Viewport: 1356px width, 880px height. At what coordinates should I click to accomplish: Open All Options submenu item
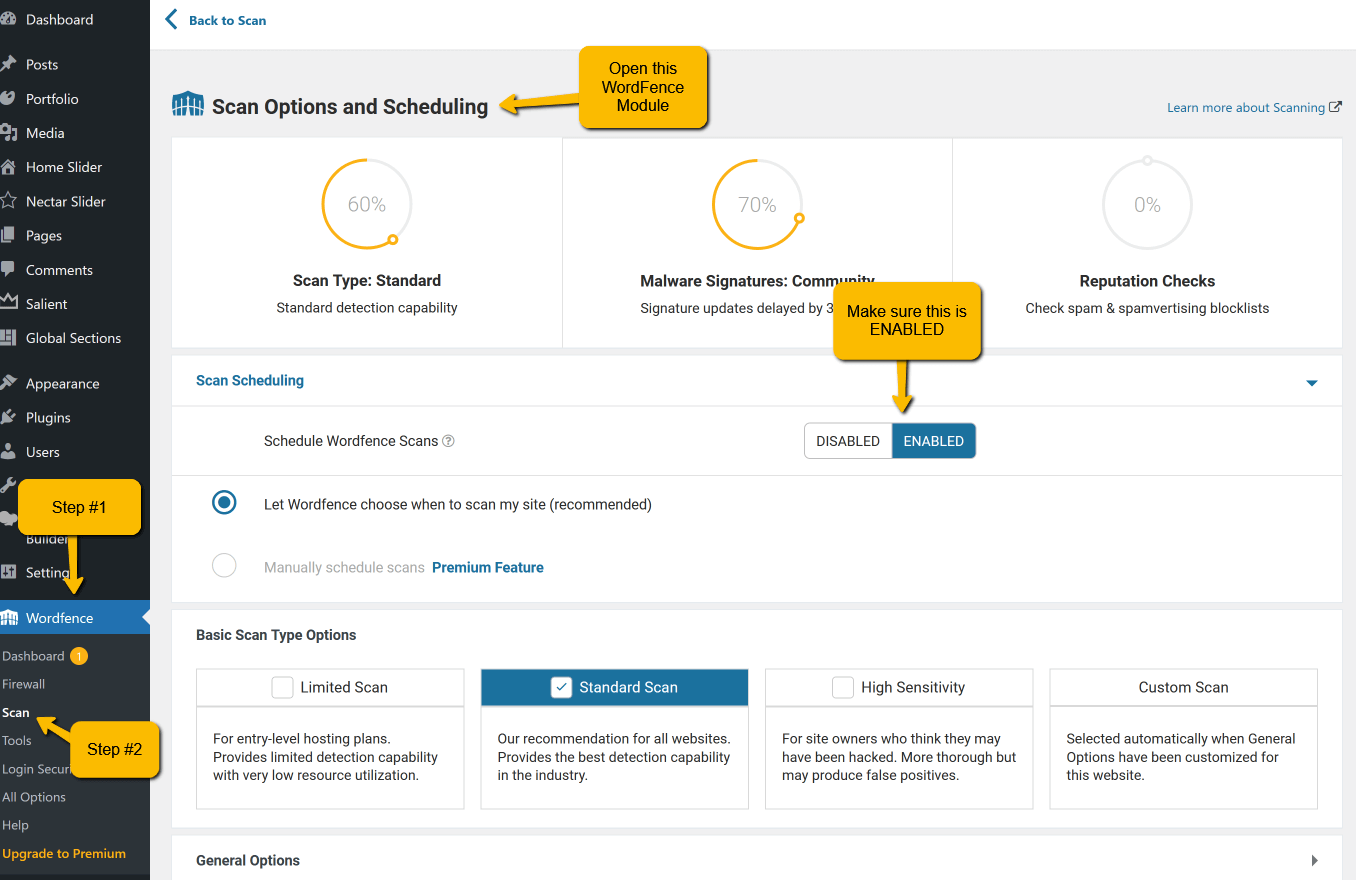(x=34, y=797)
